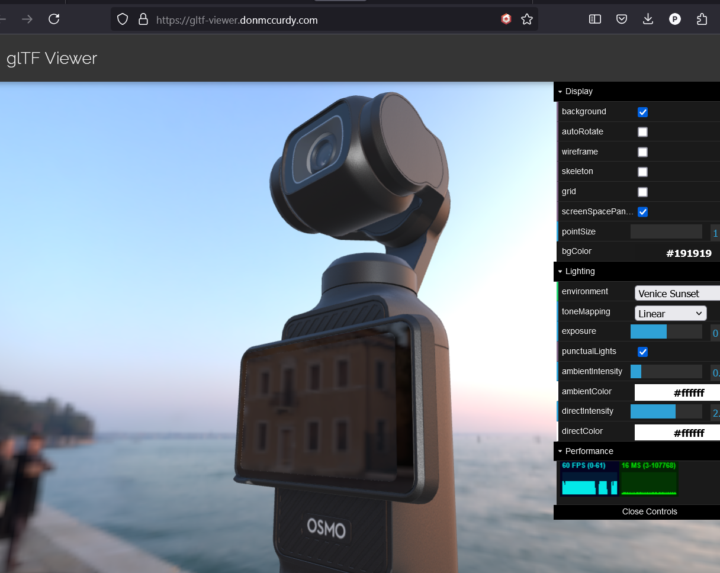Bookmark this page with the star icon

coord(527,19)
